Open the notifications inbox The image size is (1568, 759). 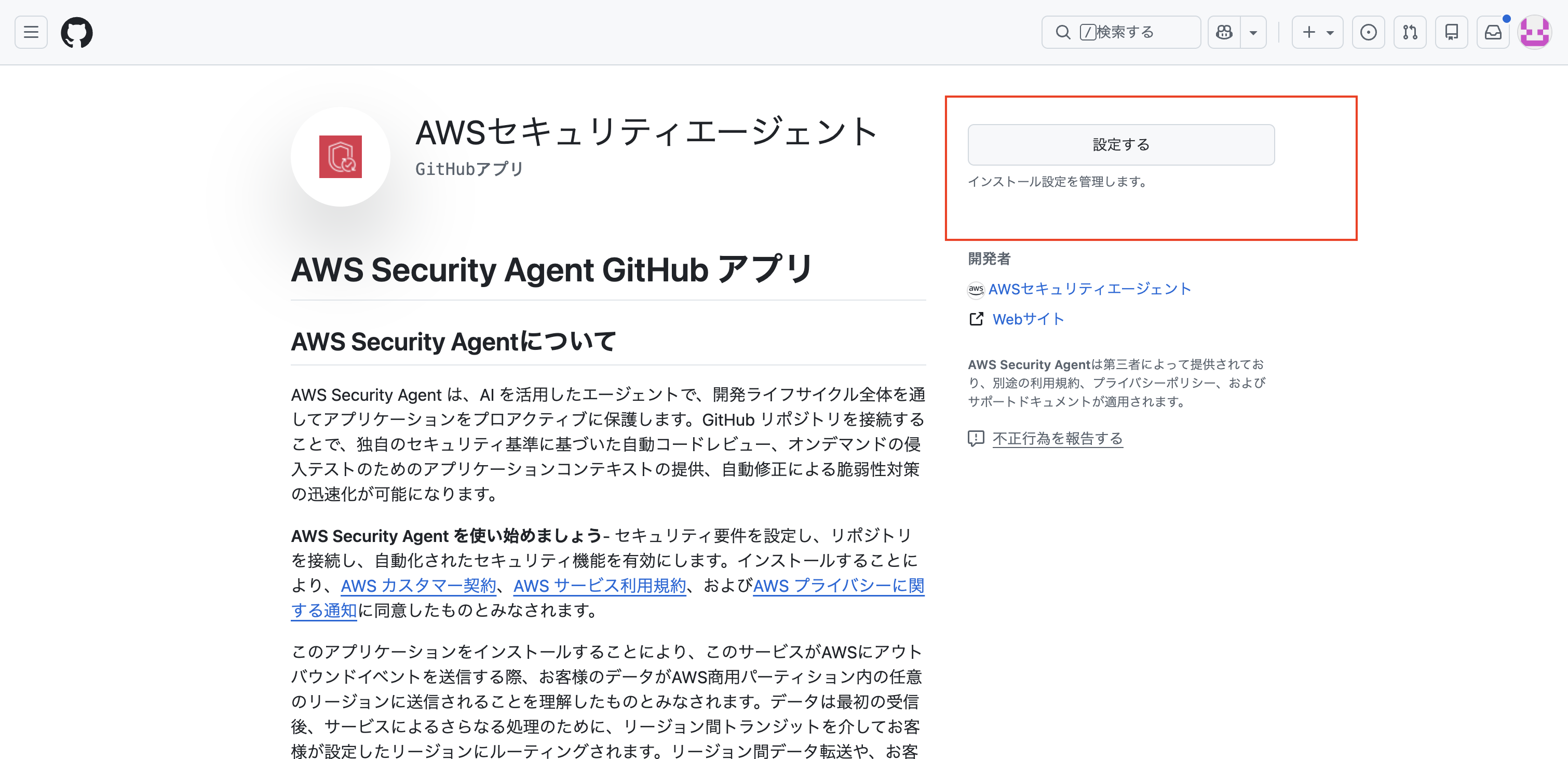click(x=1493, y=32)
